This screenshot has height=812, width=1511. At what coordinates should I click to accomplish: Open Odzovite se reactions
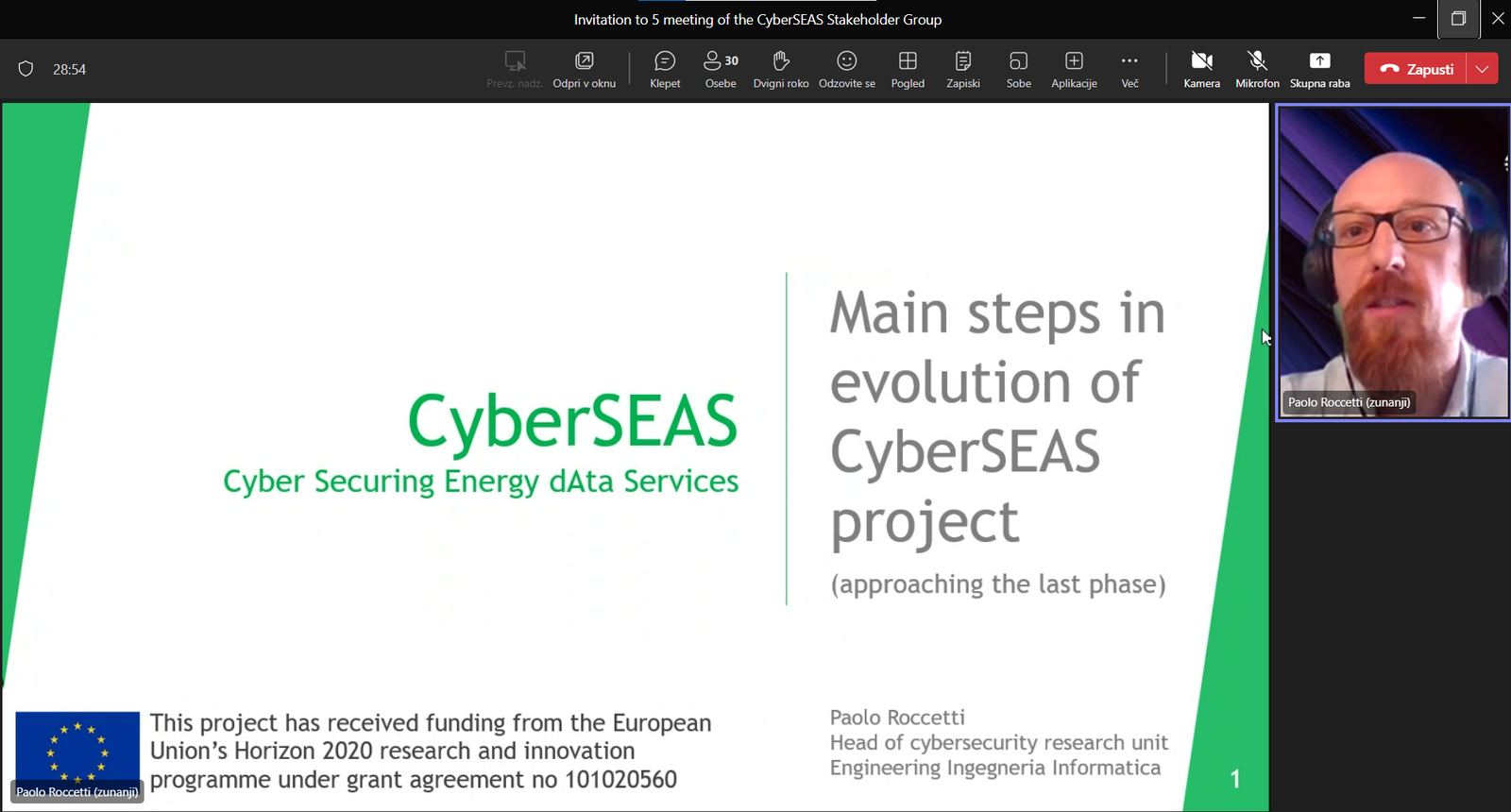[x=846, y=70]
